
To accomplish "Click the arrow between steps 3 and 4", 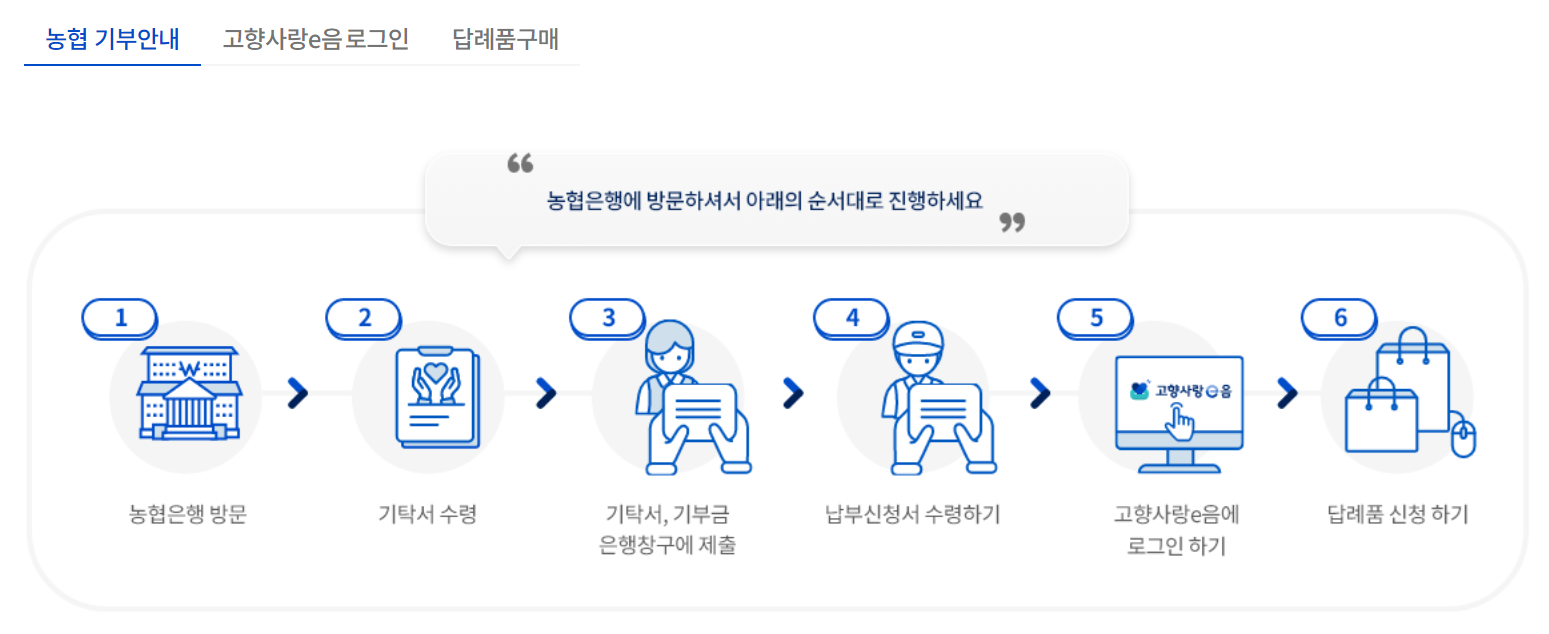I will (x=793, y=394).
